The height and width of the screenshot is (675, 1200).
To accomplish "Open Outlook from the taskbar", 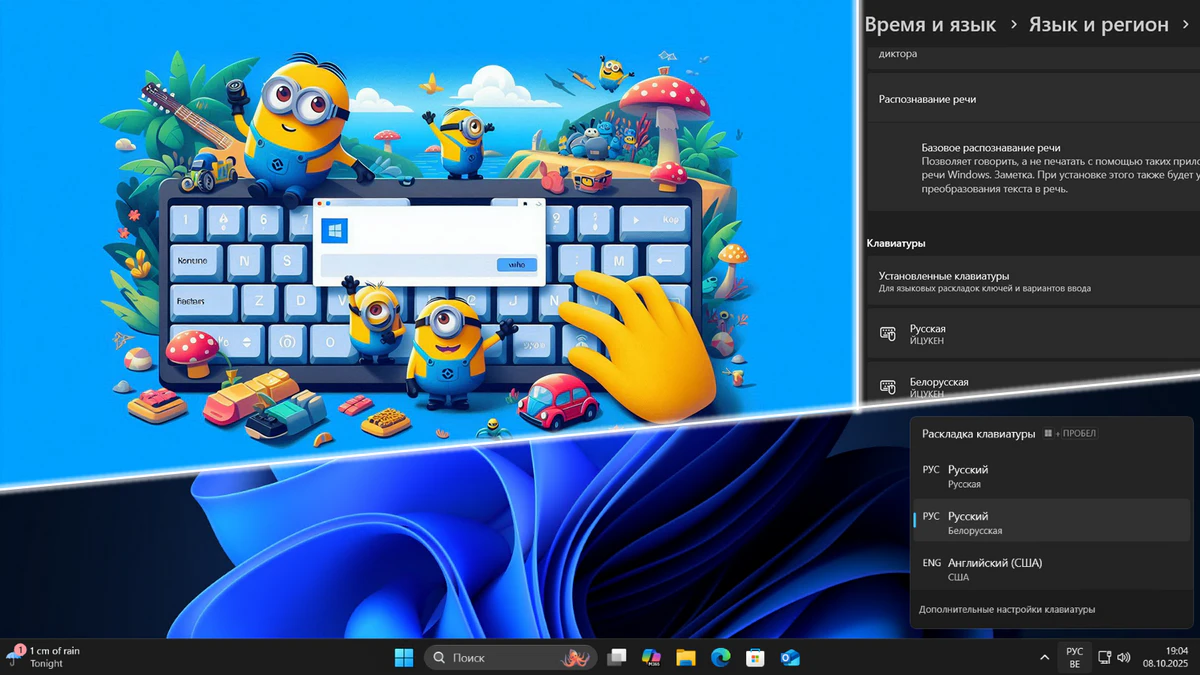I will coord(789,657).
